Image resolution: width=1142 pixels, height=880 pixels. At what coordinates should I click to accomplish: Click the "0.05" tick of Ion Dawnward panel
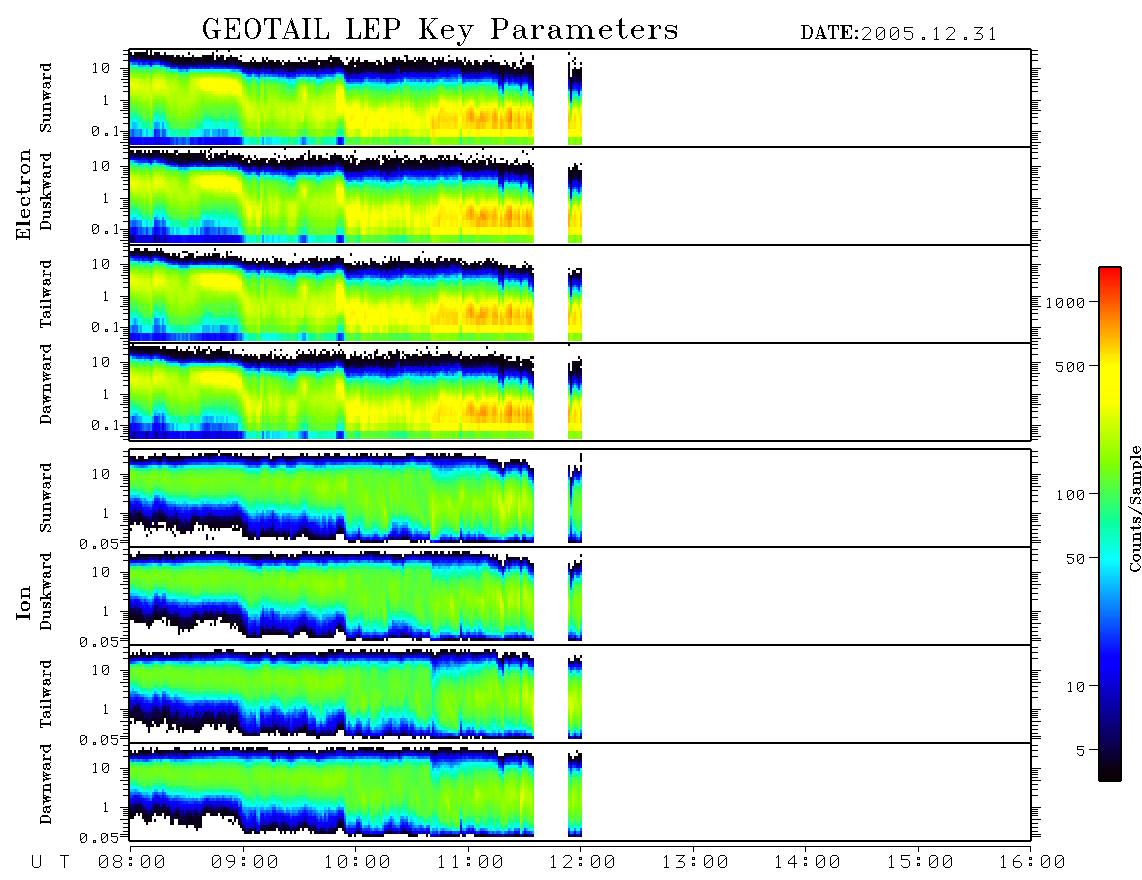[x=99, y=838]
